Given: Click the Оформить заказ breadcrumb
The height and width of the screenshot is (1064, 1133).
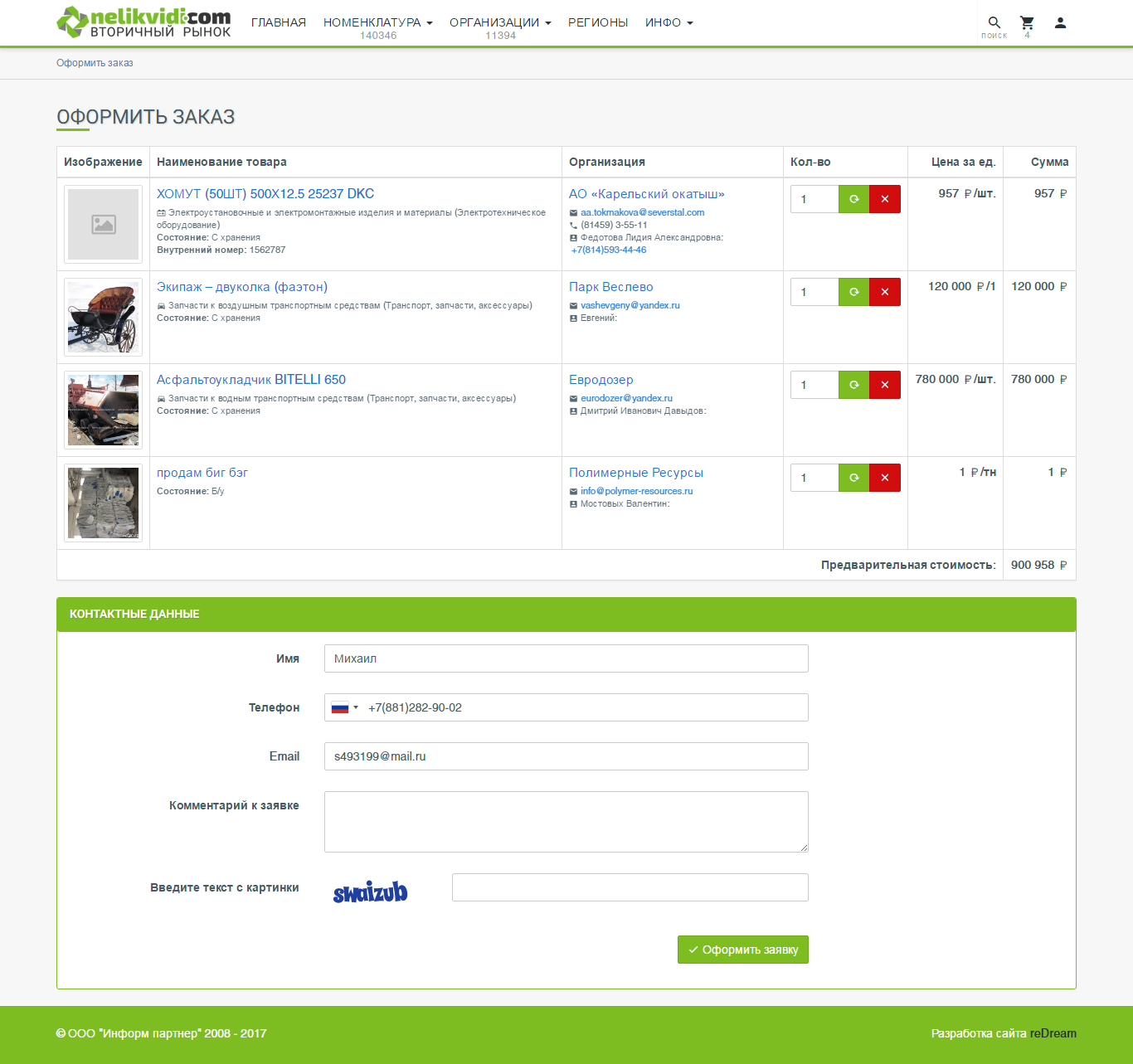Looking at the screenshot, I should pyautogui.click(x=95, y=63).
